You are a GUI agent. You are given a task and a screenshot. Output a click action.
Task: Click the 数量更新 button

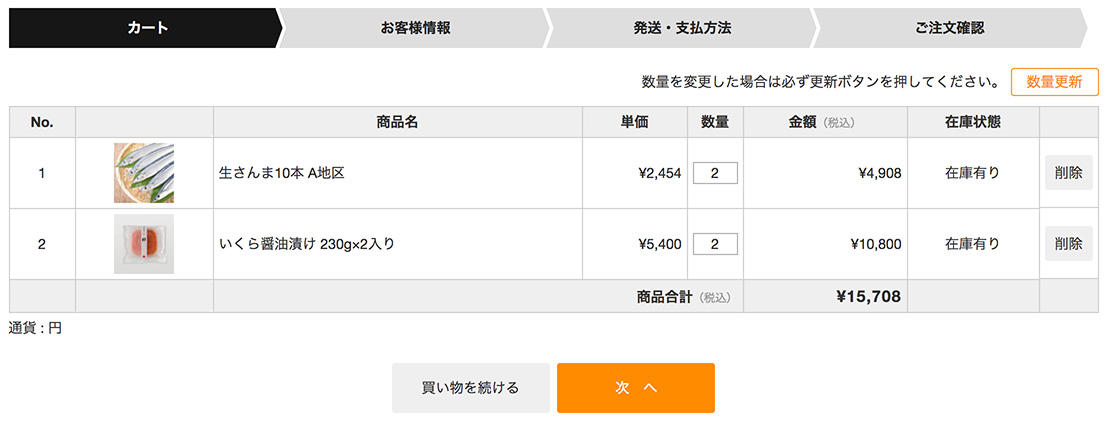pos(1055,81)
